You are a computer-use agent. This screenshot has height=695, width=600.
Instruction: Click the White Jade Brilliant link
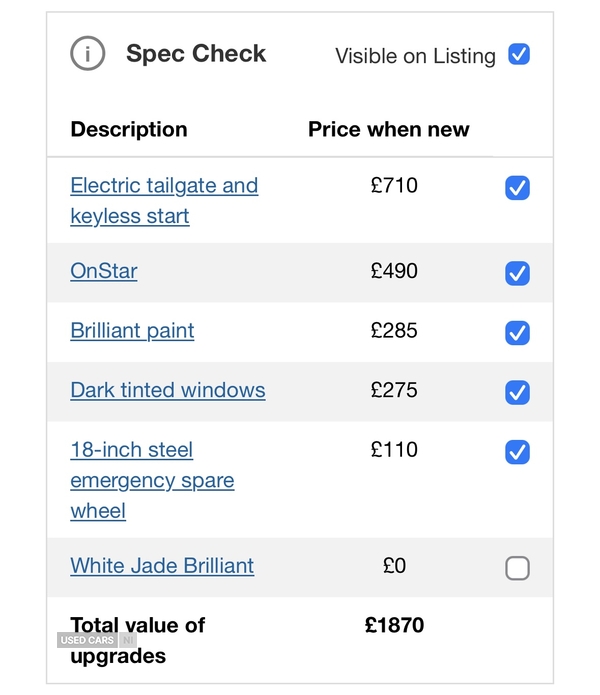162,566
